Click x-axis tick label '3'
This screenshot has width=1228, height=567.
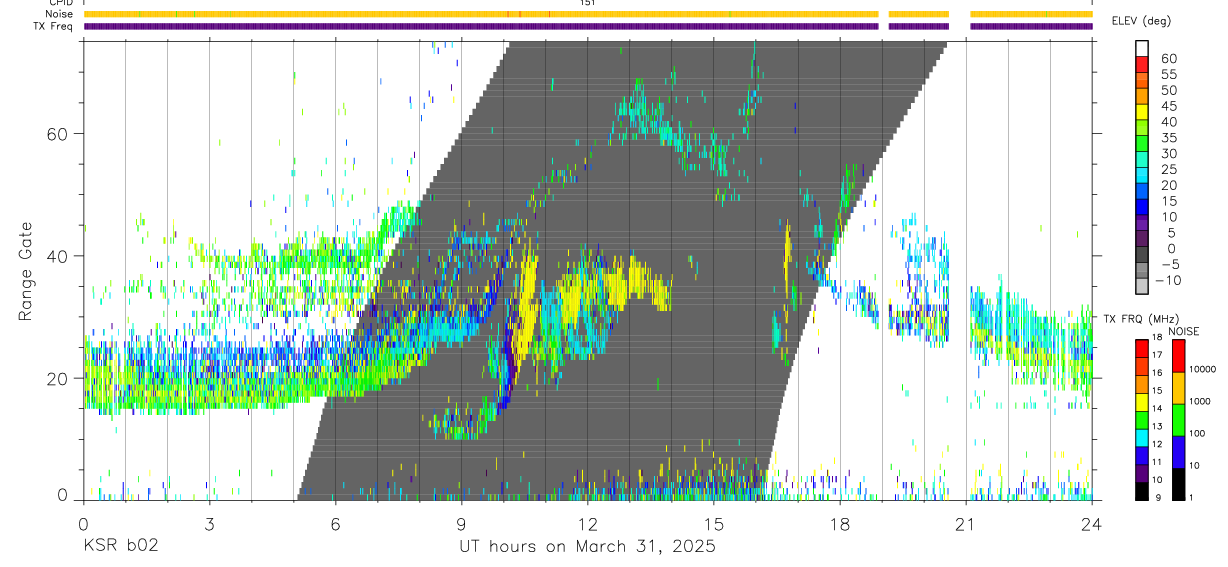click(209, 523)
